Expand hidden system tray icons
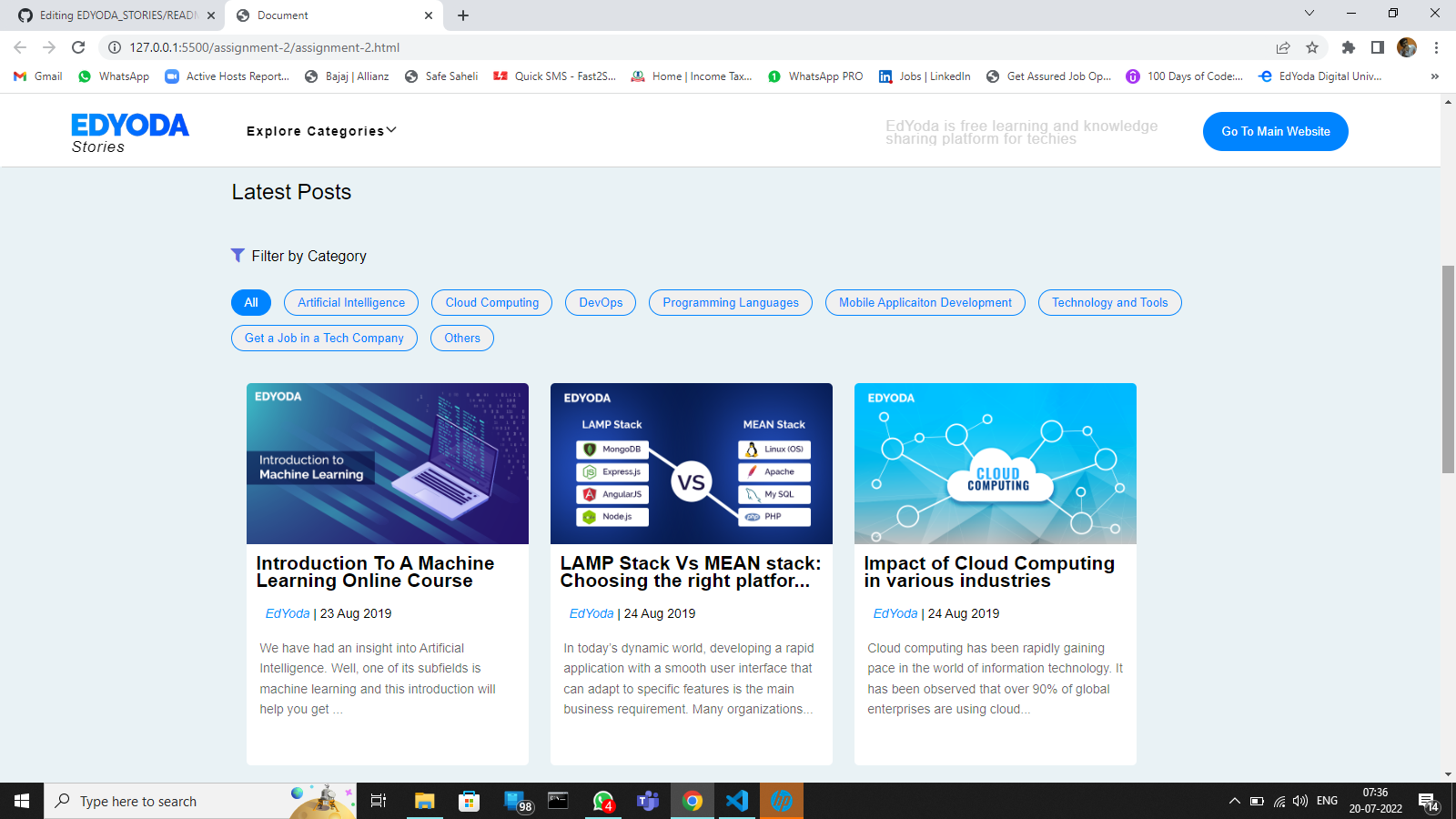 [x=1235, y=801]
